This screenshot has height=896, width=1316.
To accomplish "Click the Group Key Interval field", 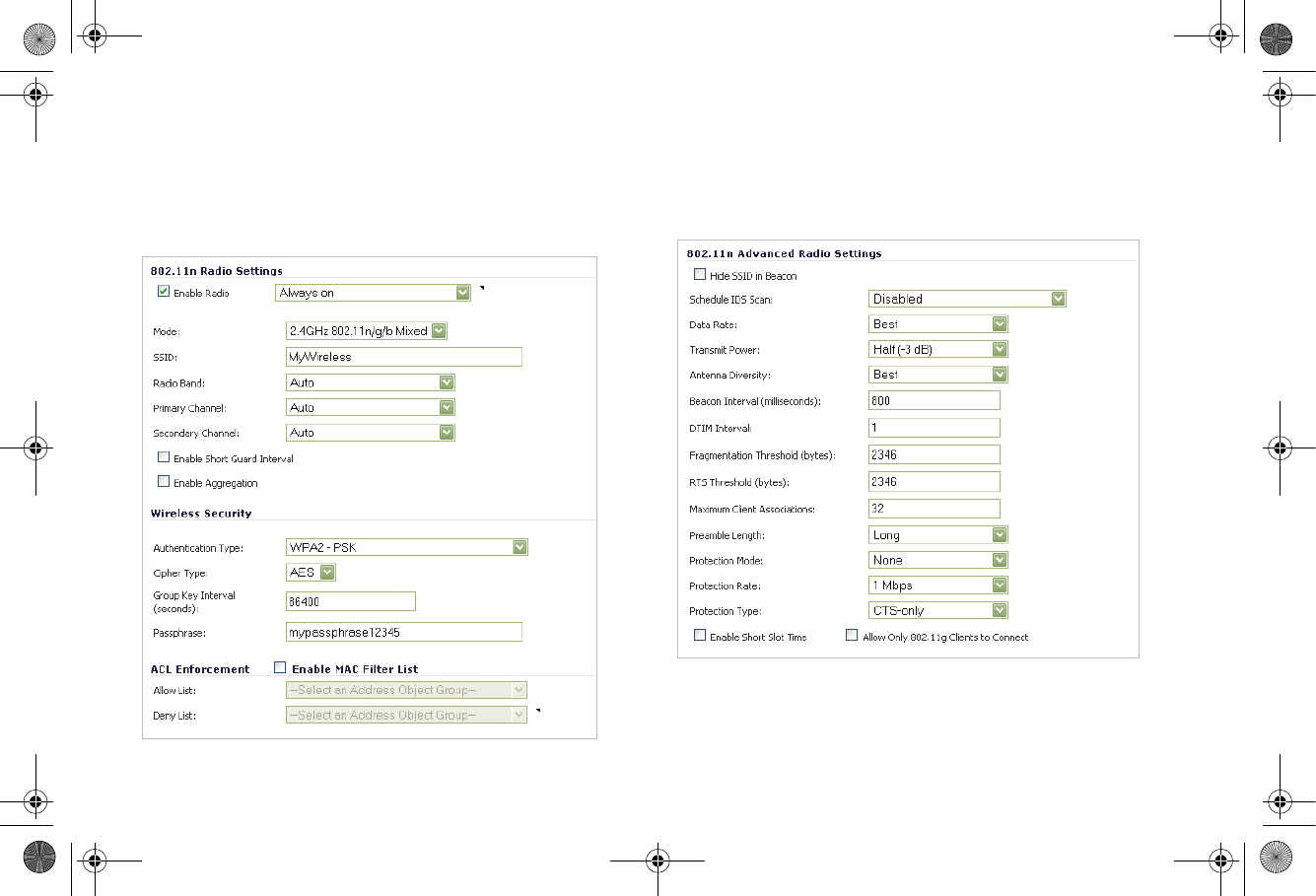I will (x=351, y=601).
